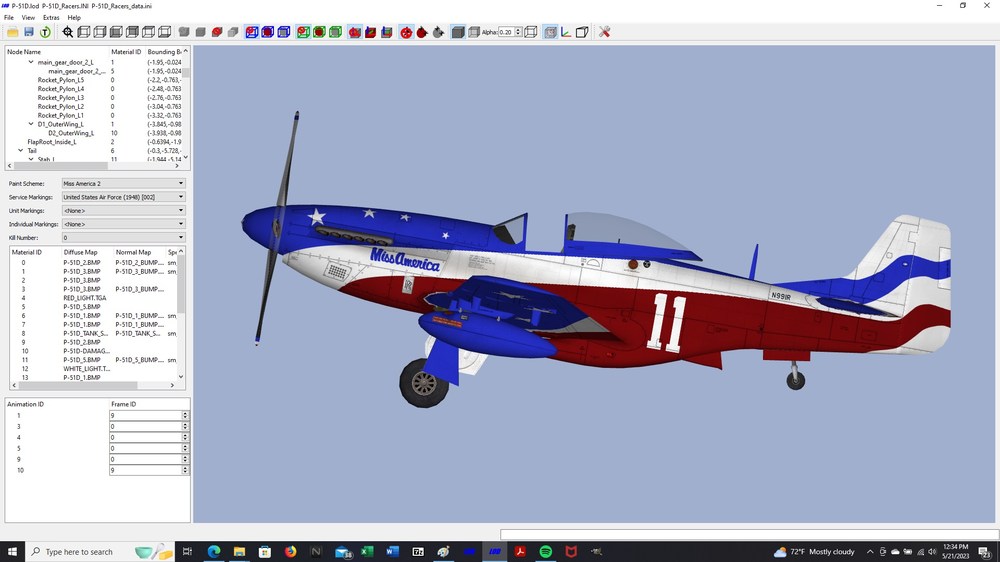Click the dark red bomb icon without highlight
Viewport: 1000px width, 562px height.
pyautogui.click(x=422, y=32)
